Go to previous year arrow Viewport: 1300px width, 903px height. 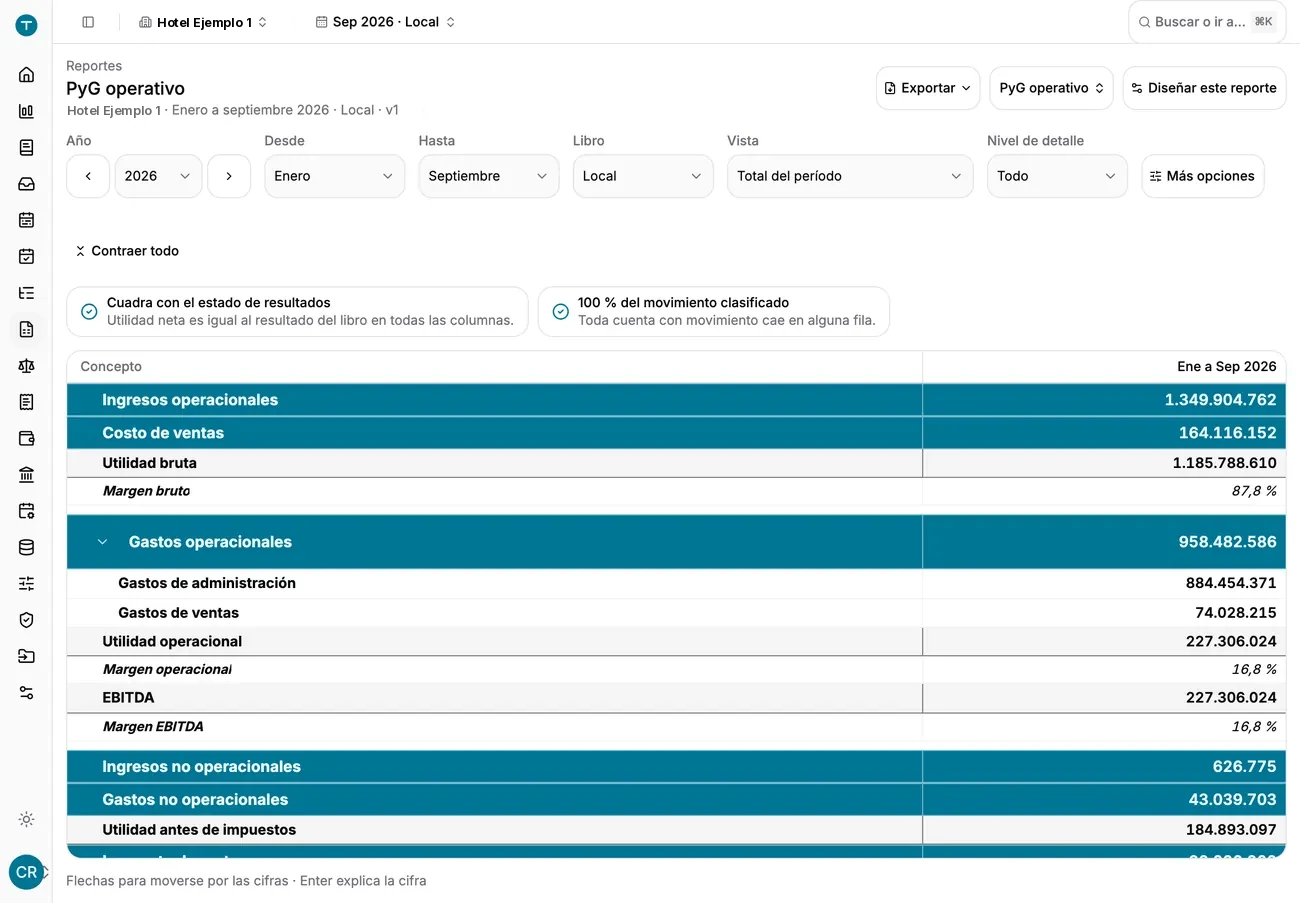[x=88, y=176]
